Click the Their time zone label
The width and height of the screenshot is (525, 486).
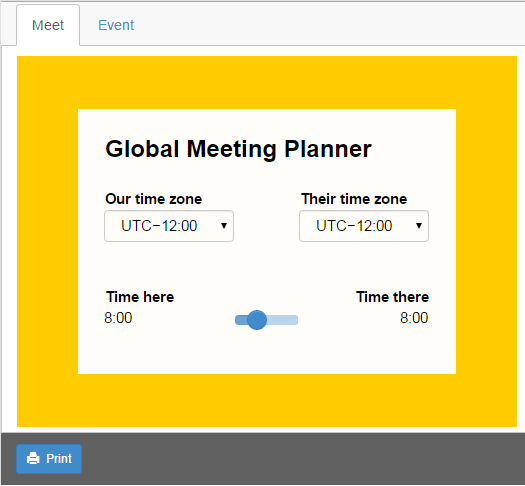(x=354, y=199)
